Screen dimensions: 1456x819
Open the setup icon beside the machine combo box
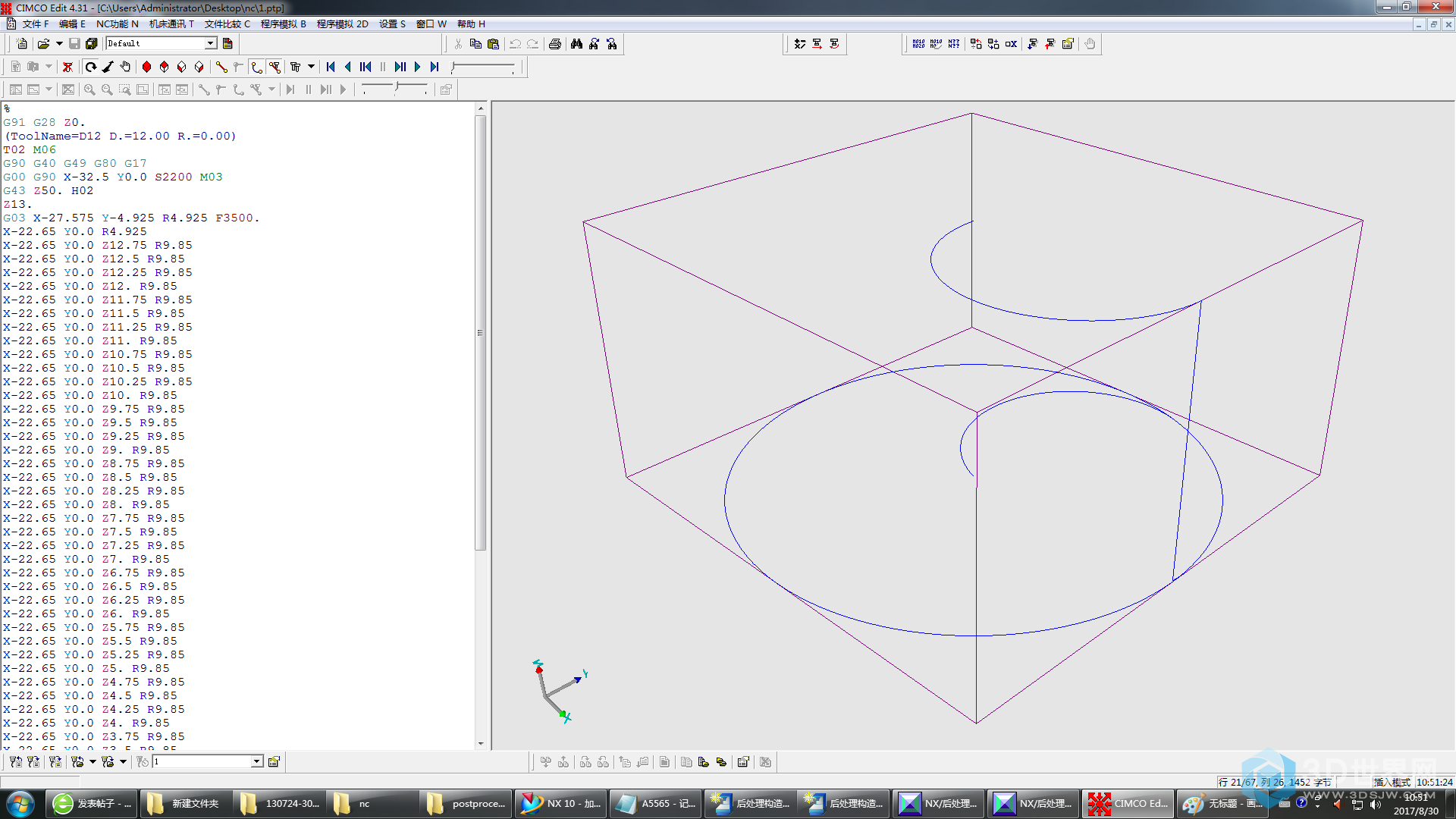pos(274,761)
